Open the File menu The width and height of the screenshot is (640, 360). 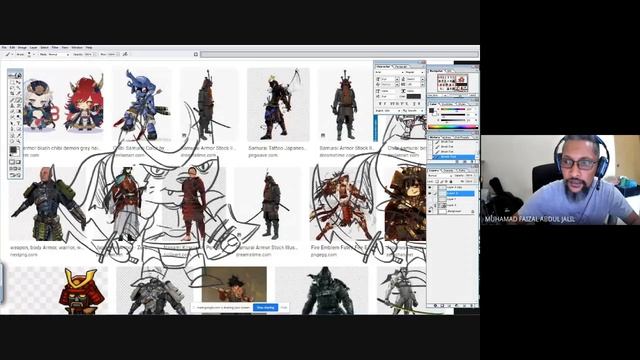pyautogui.click(x=4, y=48)
